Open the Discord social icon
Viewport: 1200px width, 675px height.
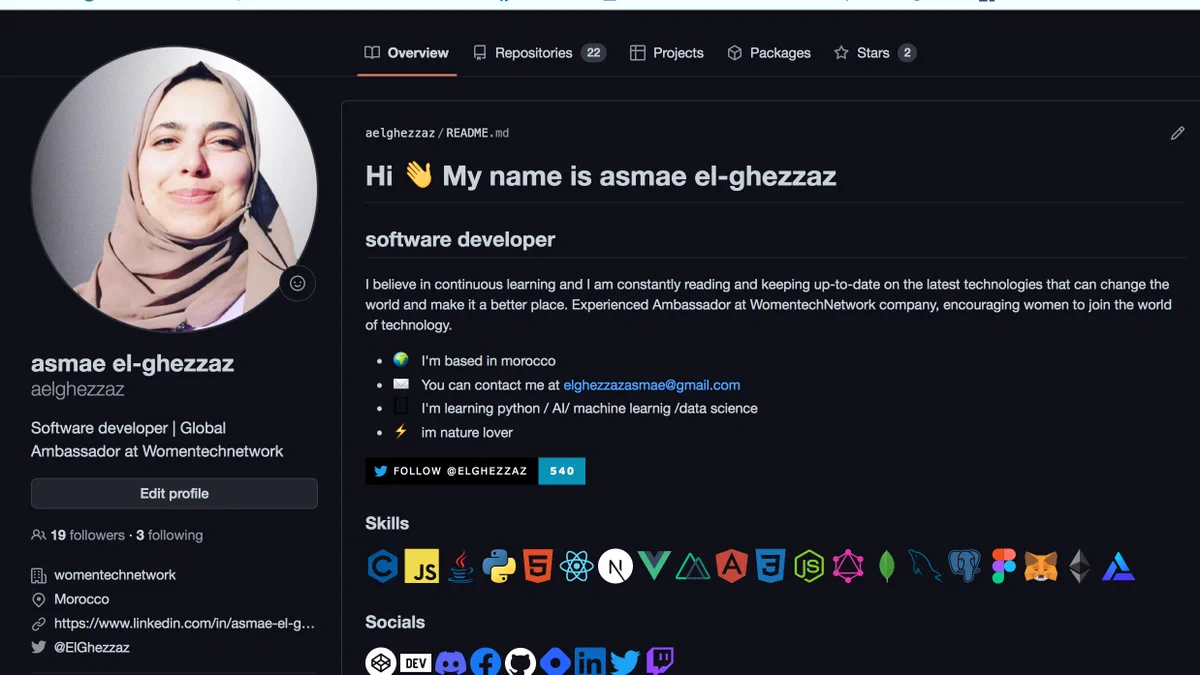pos(451,662)
